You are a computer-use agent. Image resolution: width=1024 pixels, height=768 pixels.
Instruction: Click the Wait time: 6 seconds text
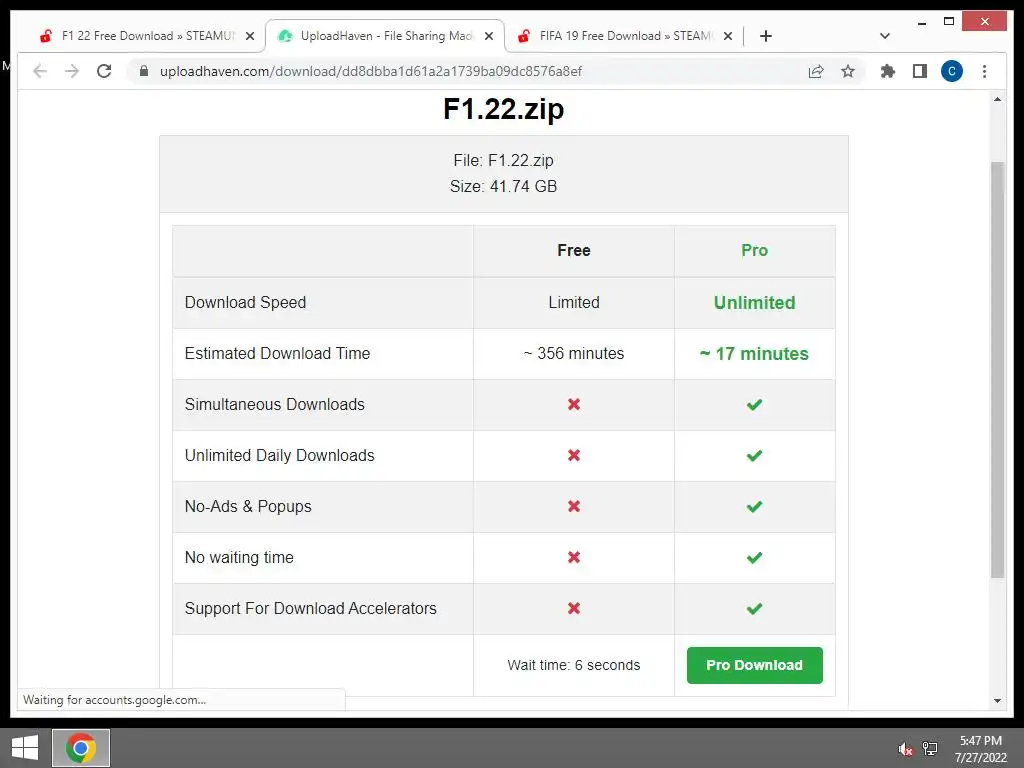573,665
